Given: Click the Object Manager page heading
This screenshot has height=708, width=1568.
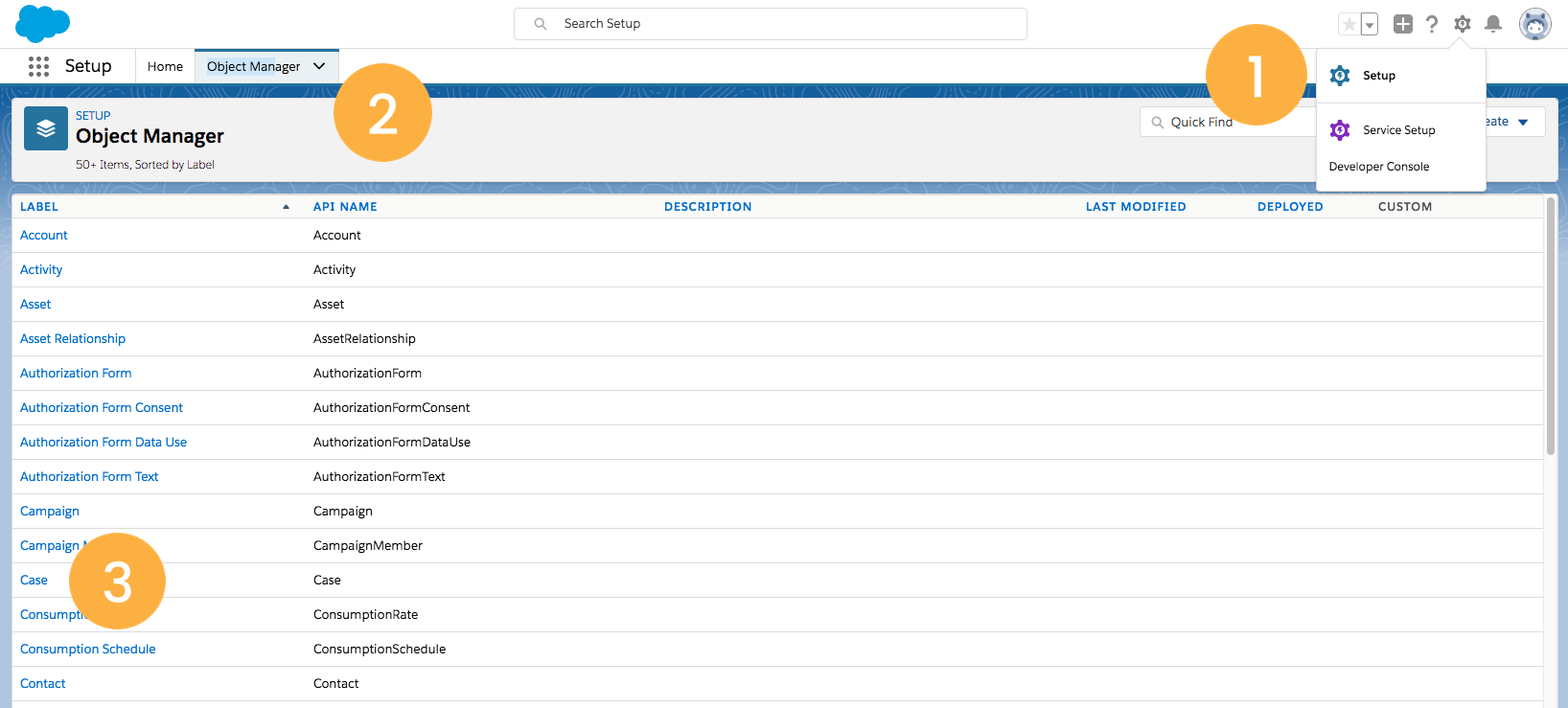Looking at the screenshot, I should (x=150, y=136).
